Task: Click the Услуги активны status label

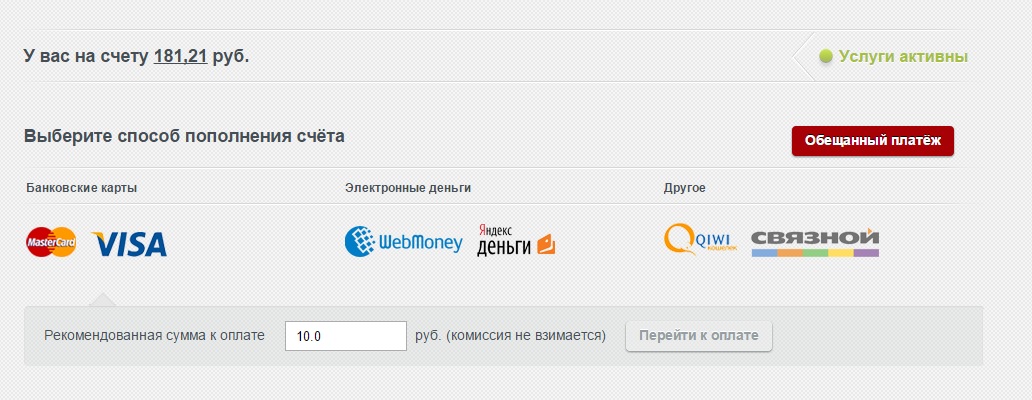Action: (x=903, y=57)
